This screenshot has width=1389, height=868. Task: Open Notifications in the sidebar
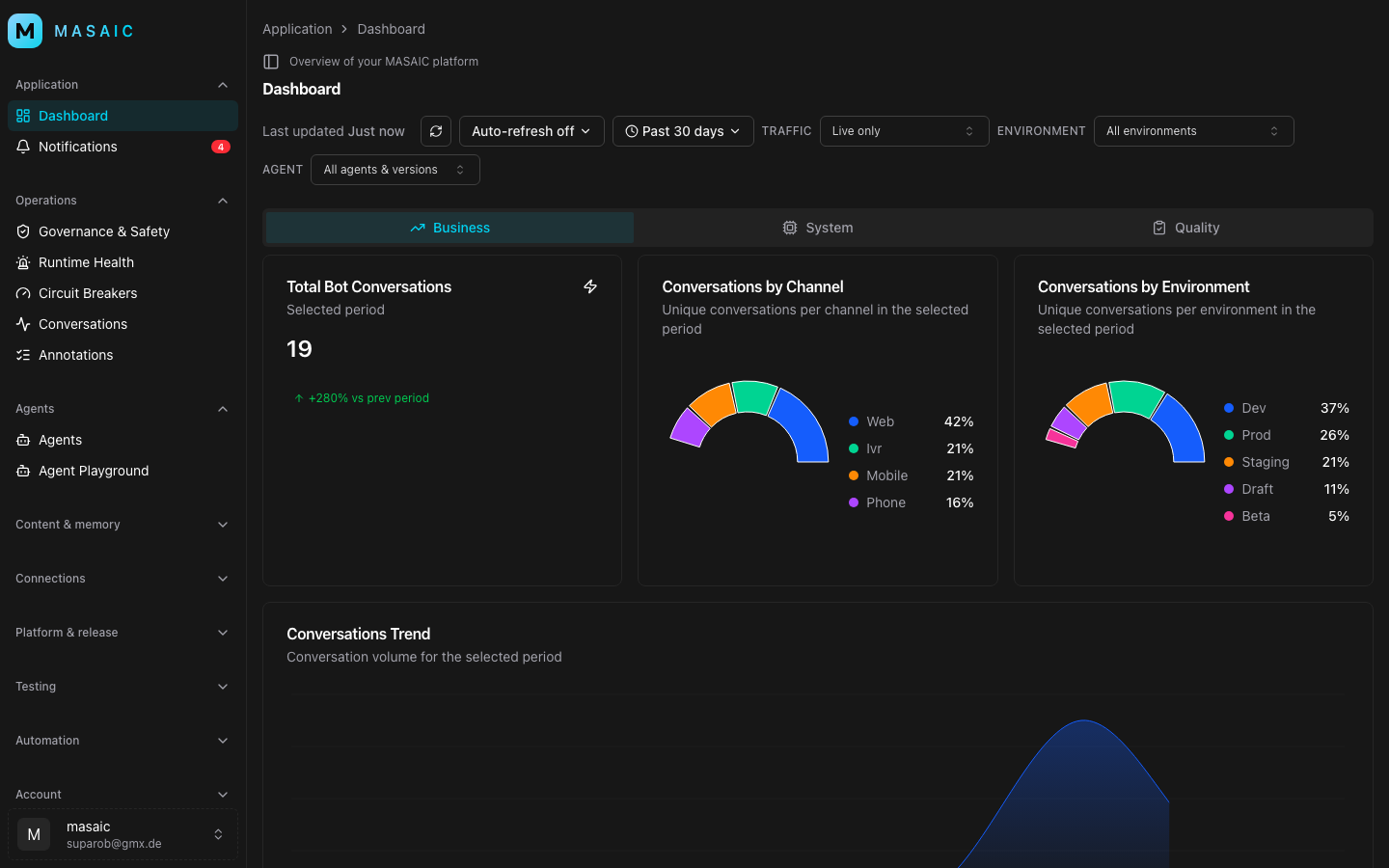click(123, 147)
